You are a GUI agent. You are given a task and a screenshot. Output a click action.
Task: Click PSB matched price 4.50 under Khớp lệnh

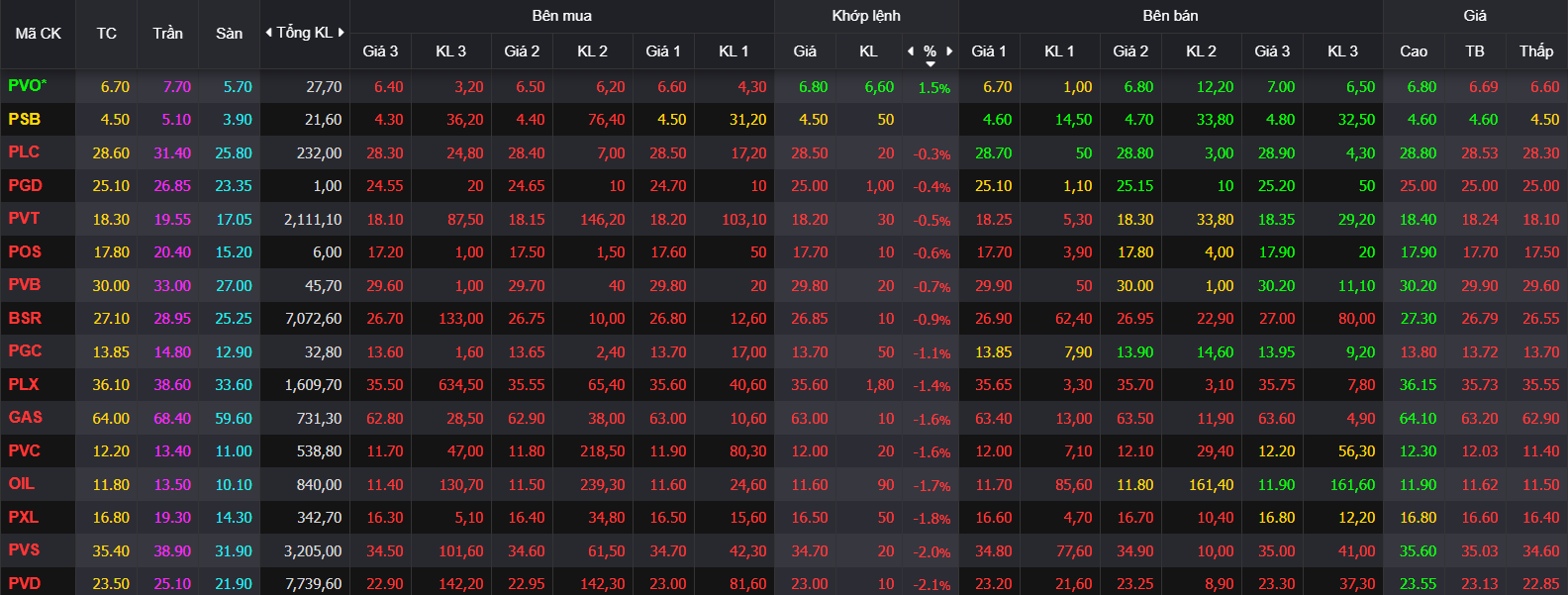pos(814,120)
